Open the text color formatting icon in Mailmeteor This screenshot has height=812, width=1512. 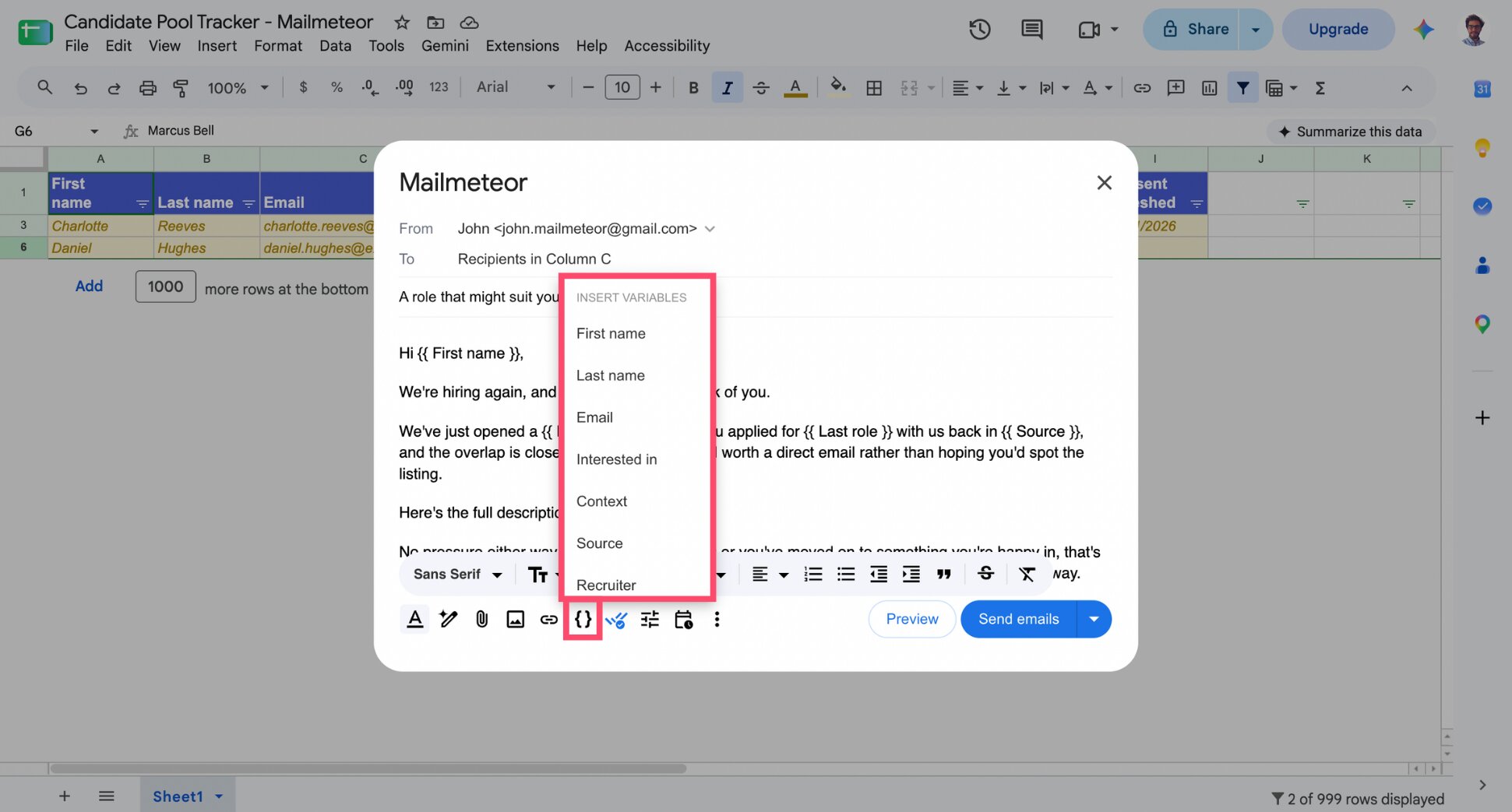click(415, 619)
